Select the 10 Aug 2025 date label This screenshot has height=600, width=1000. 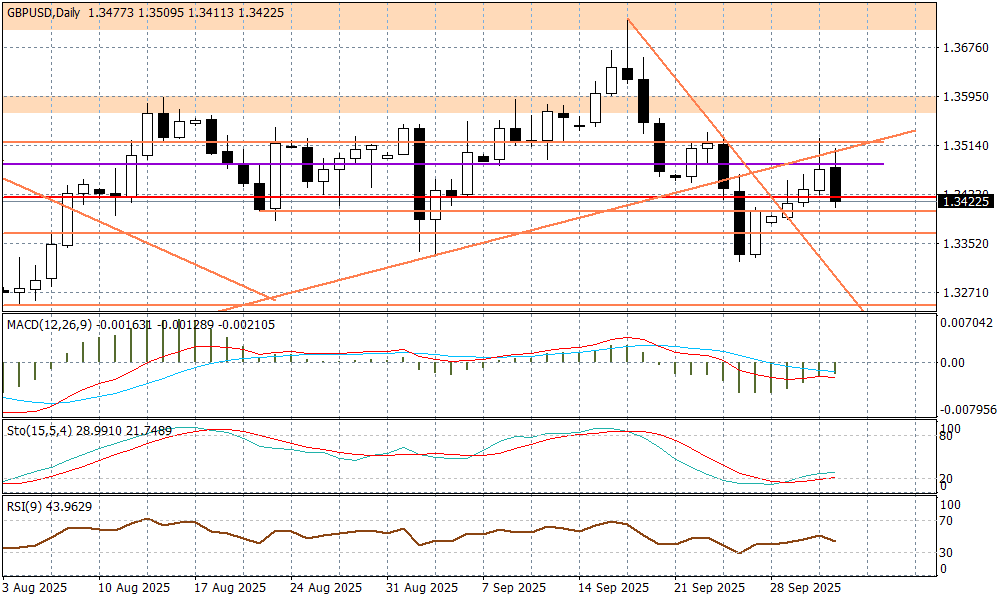click(x=135, y=587)
